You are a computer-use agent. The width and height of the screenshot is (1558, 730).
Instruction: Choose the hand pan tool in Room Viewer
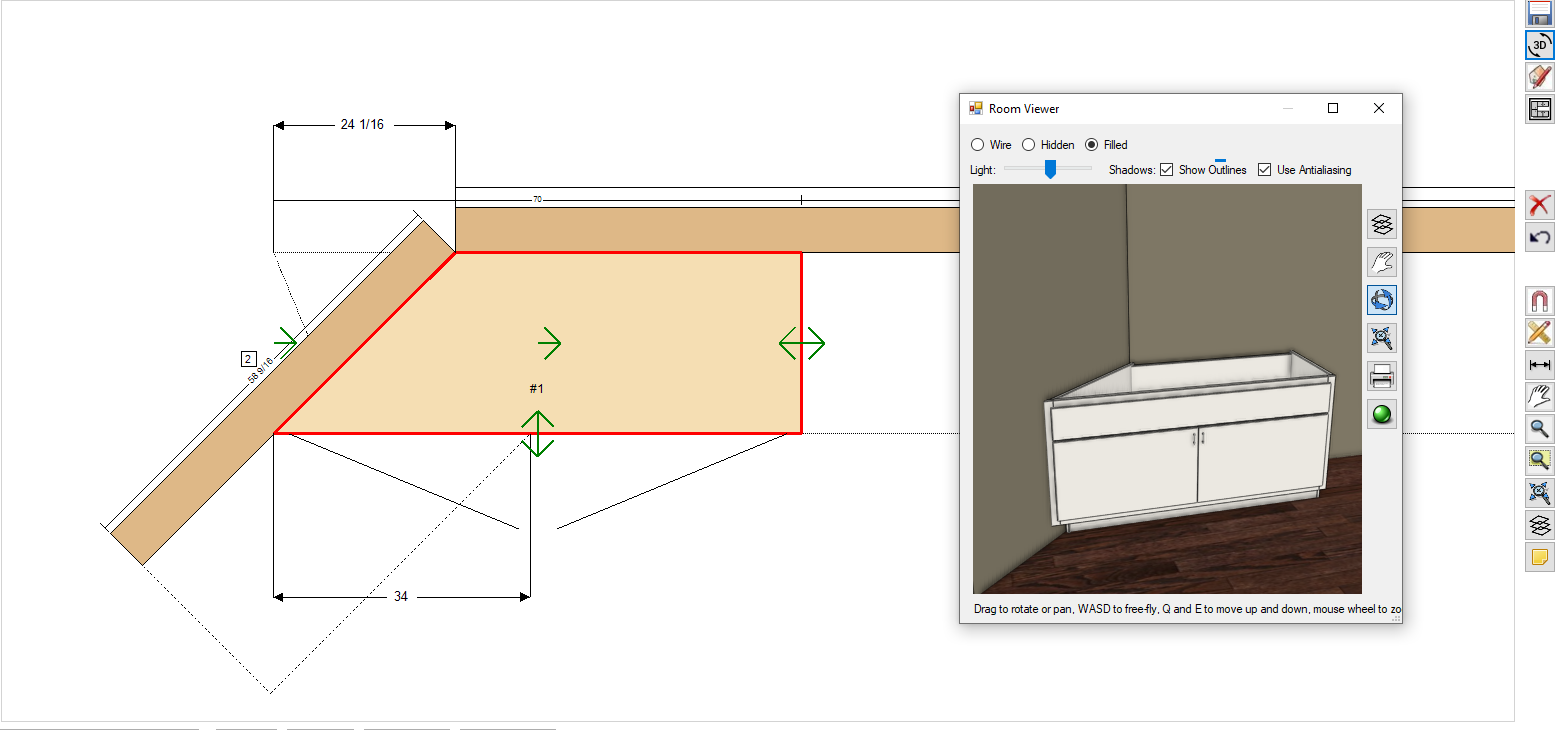point(1382,262)
